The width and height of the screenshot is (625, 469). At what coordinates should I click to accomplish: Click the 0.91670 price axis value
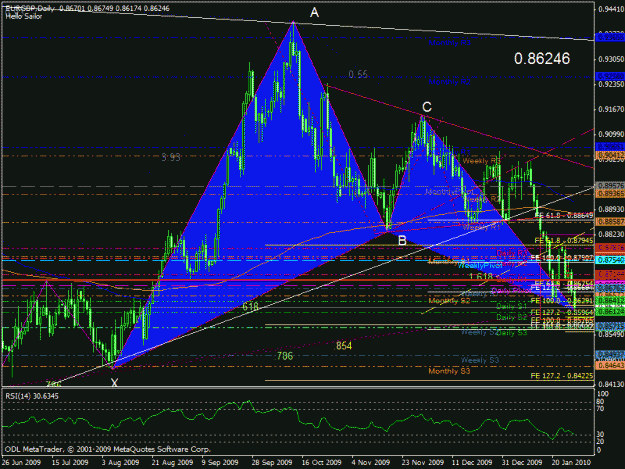[x=611, y=109]
